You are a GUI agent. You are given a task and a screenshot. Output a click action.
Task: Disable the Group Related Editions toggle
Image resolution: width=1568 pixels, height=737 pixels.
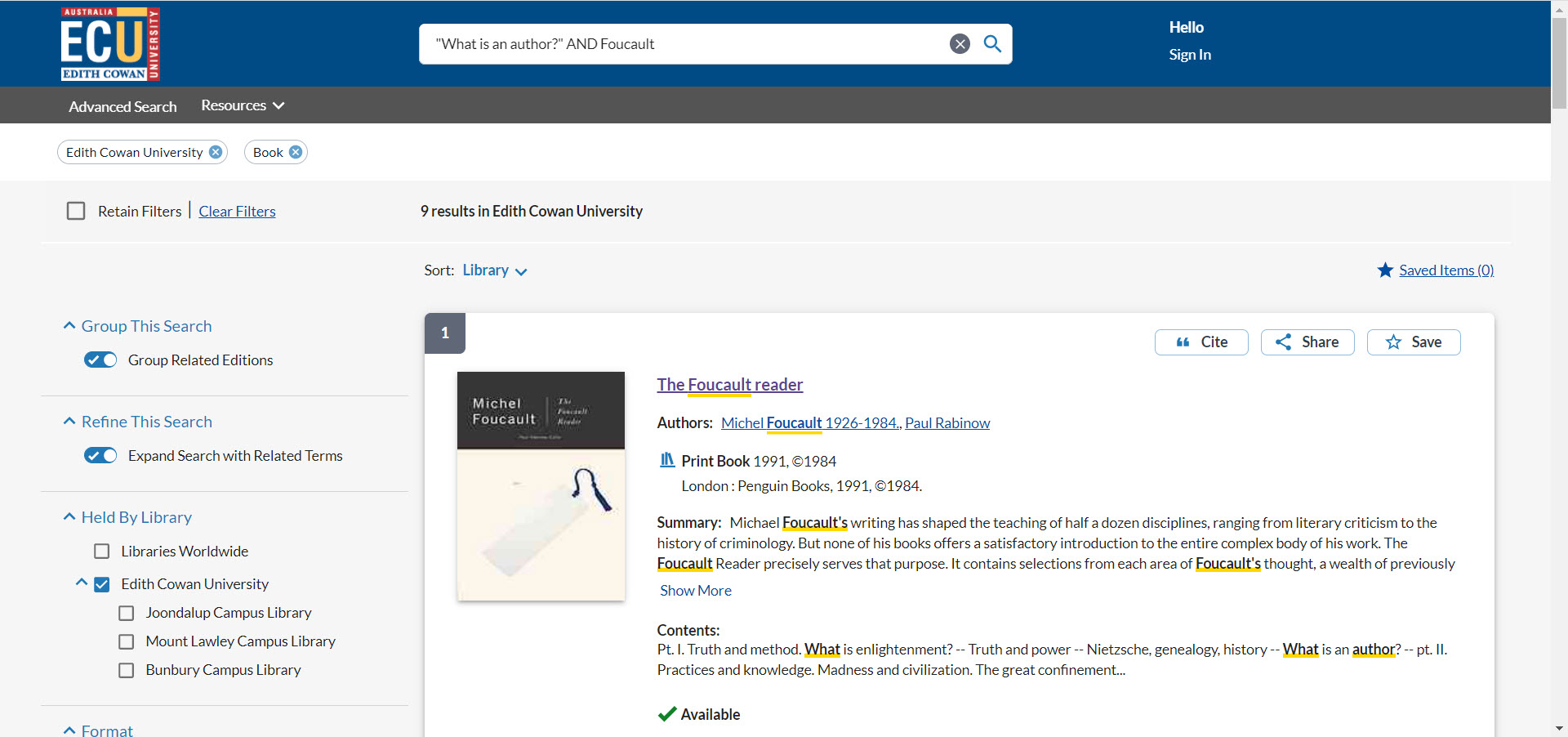click(100, 360)
